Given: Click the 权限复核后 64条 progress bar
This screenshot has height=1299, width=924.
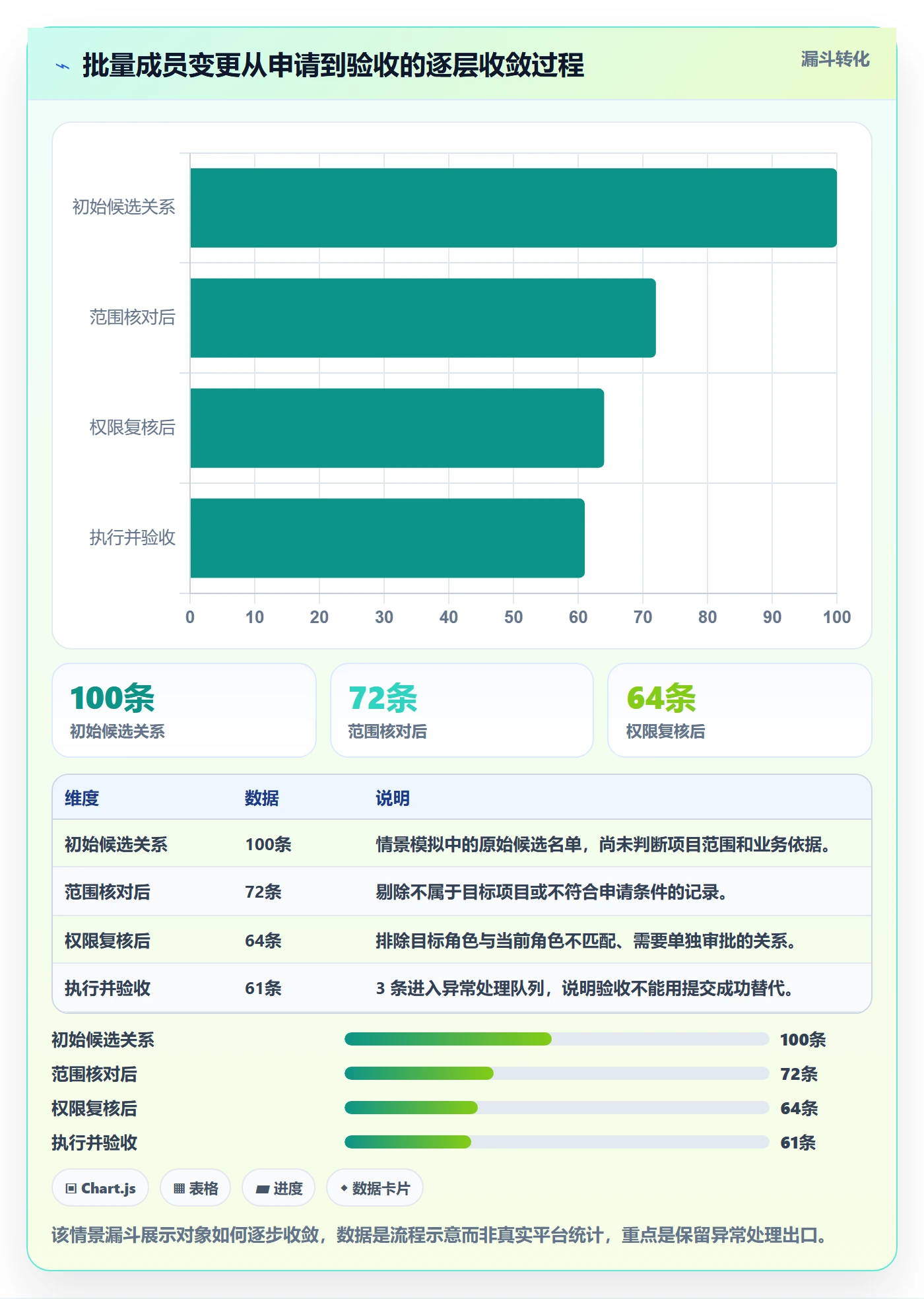Looking at the screenshot, I should coord(556,1108).
